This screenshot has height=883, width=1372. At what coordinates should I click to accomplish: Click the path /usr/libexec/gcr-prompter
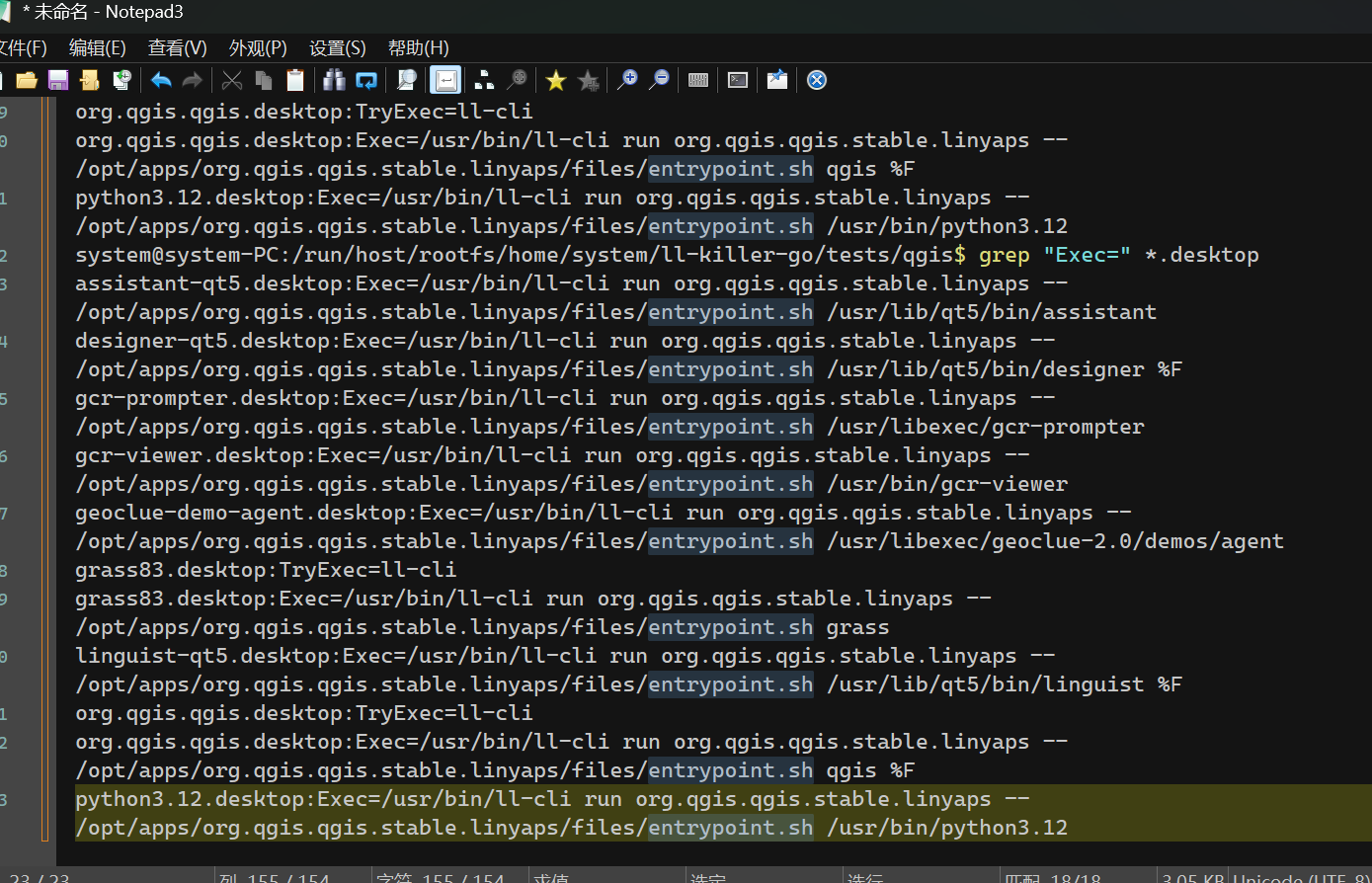pyautogui.click(x=986, y=427)
